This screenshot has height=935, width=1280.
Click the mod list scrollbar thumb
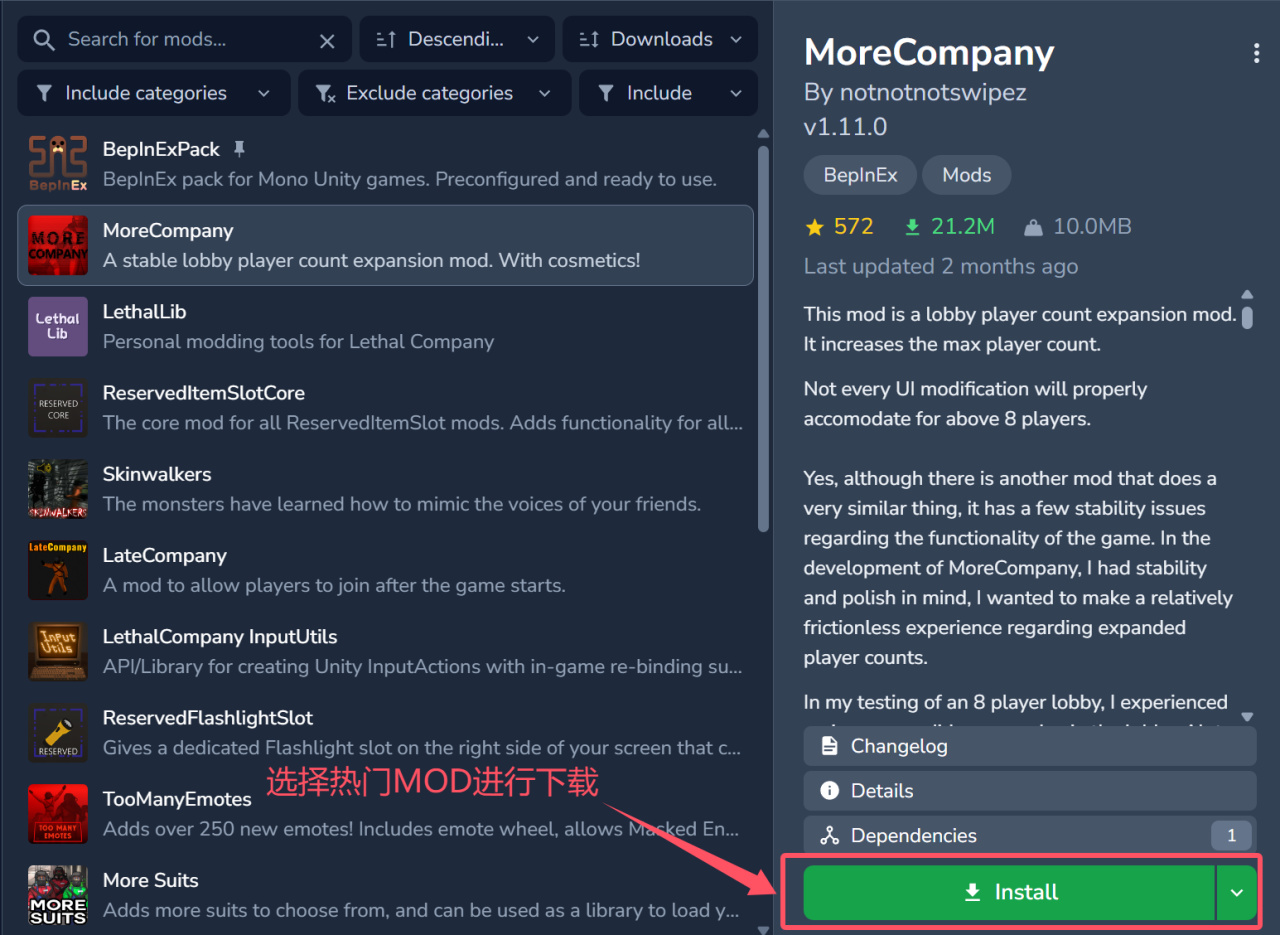pyautogui.click(x=764, y=338)
